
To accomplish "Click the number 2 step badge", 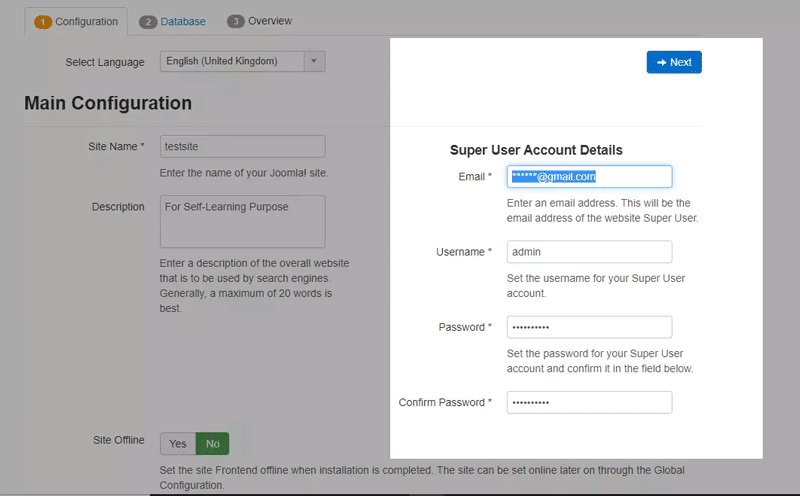I will point(148,21).
